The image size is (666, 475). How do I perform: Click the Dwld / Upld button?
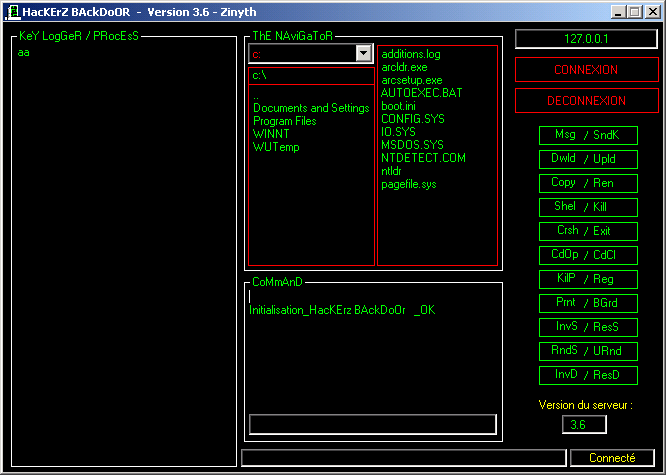point(587,159)
